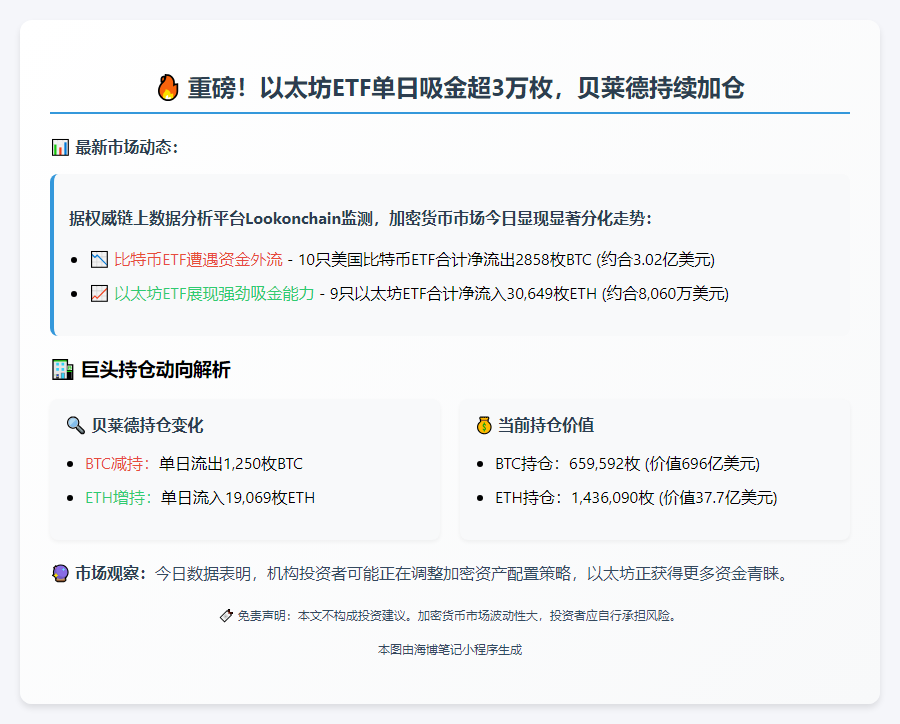
Task: Click the ETH持仓 1,436,090枚 line
Action: (636, 497)
